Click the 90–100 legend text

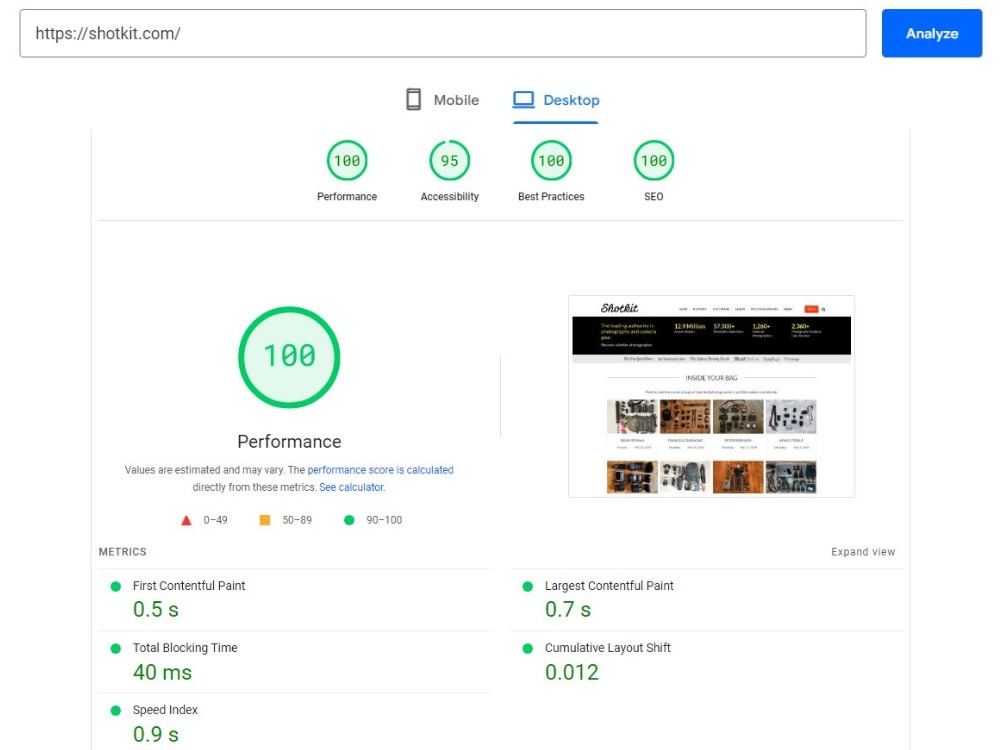click(x=384, y=520)
